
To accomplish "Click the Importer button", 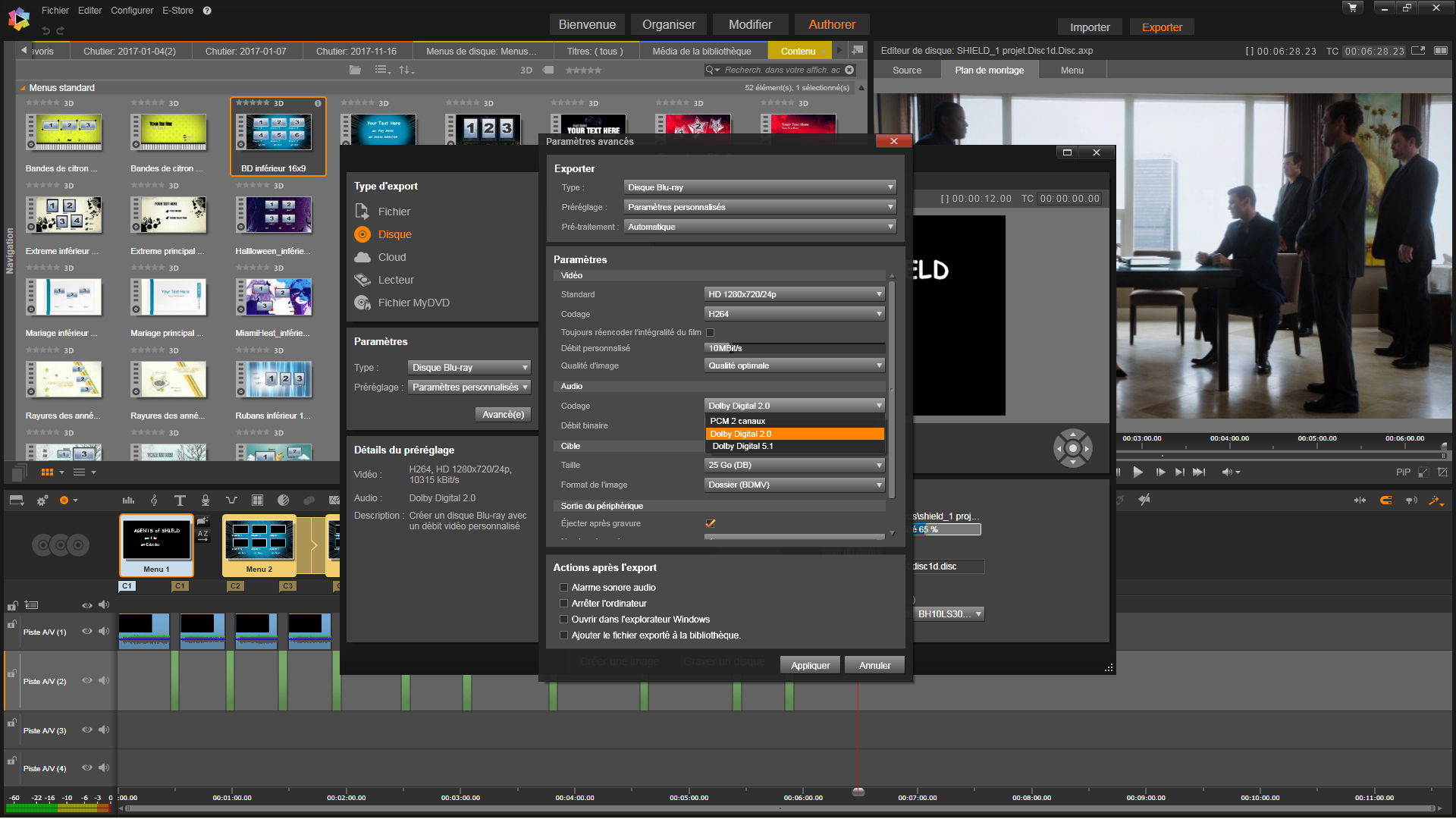I will (1089, 27).
